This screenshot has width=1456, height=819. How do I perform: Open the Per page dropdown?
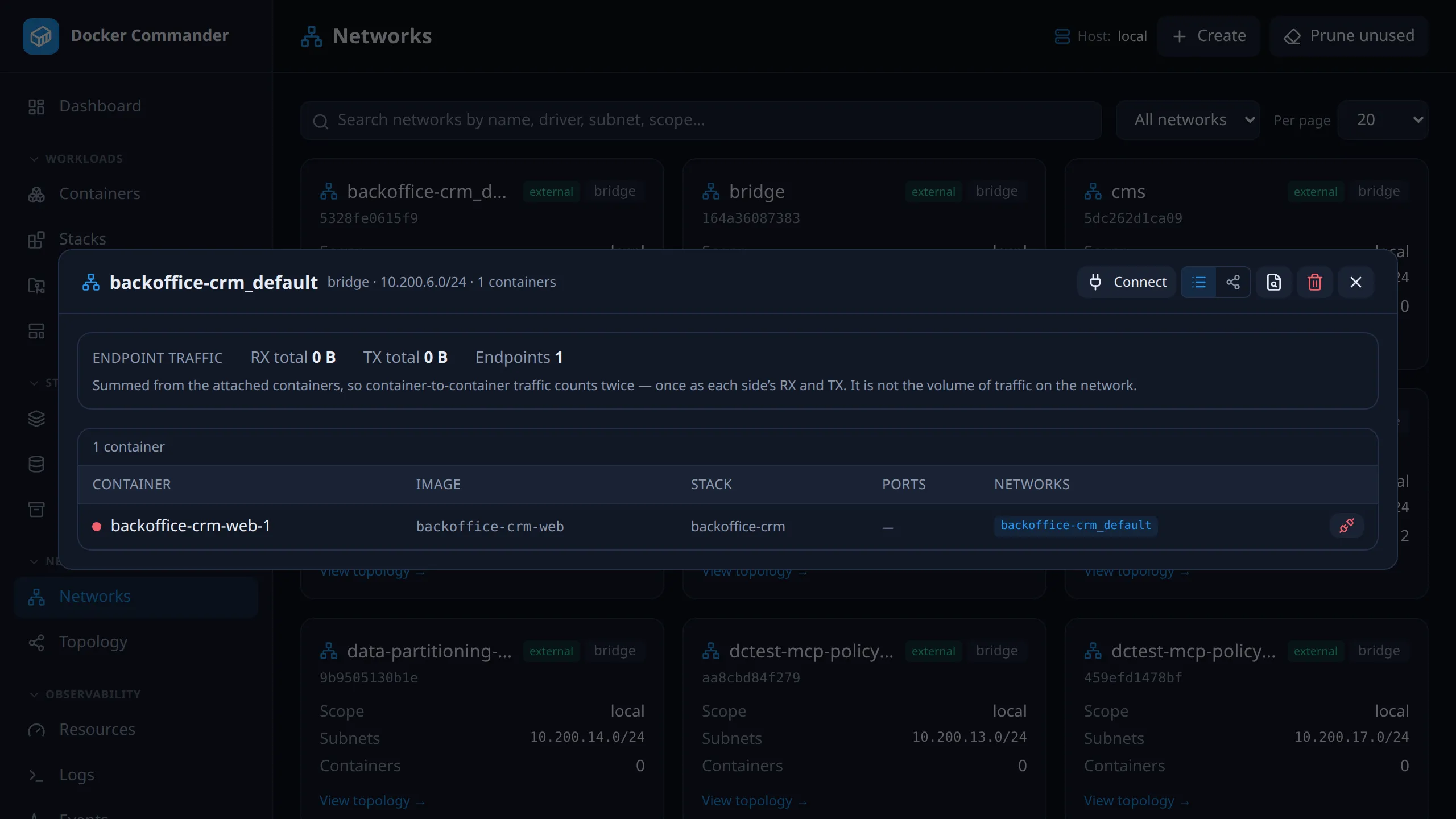1383,121
